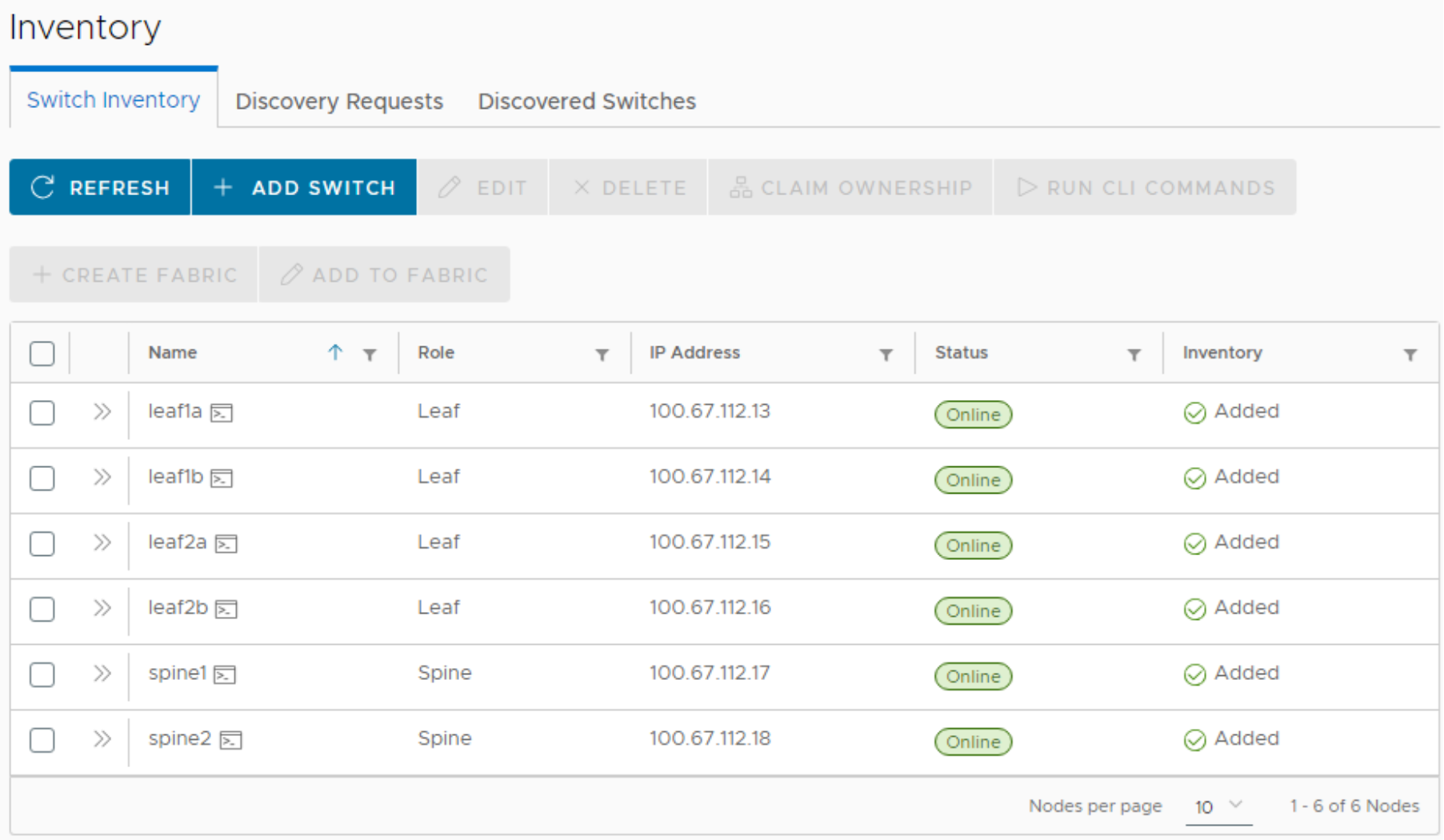Click Added checkmark icon for leaf1a
Viewport: 1444px width, 840px height.
click(1194, 413)
